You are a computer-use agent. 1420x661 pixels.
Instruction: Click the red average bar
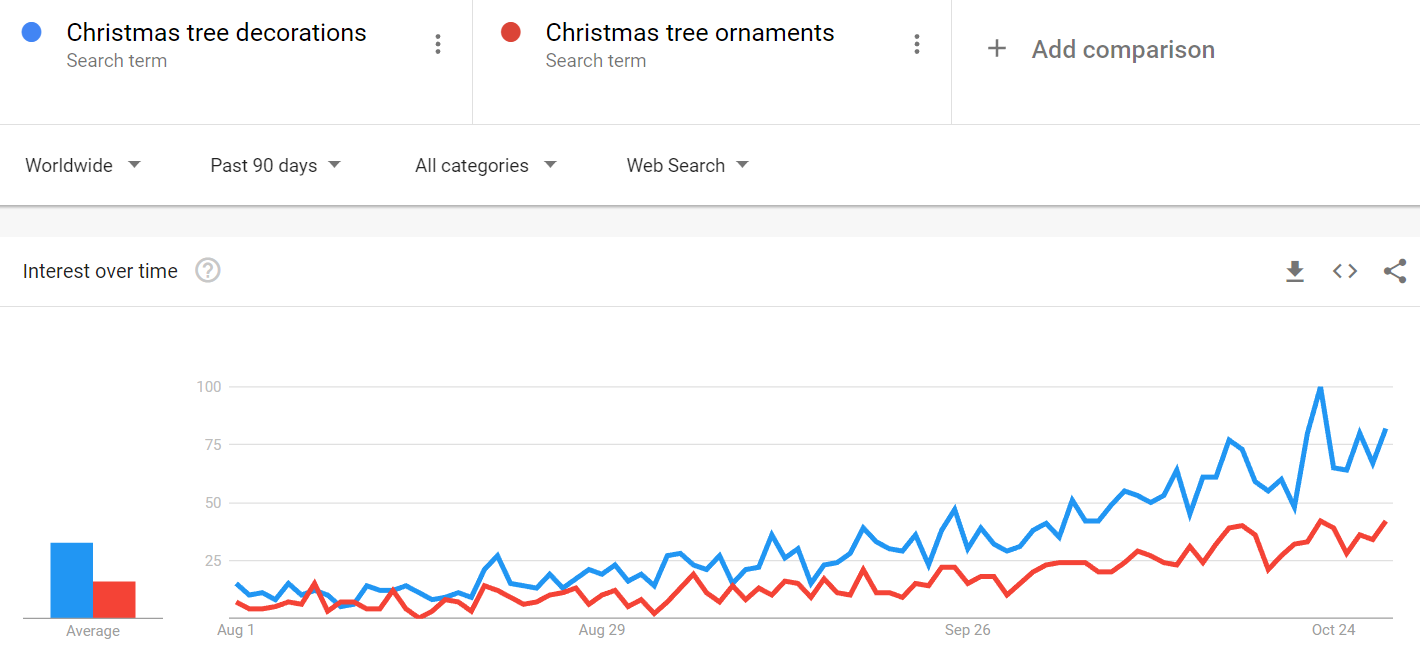click(114, 599)
